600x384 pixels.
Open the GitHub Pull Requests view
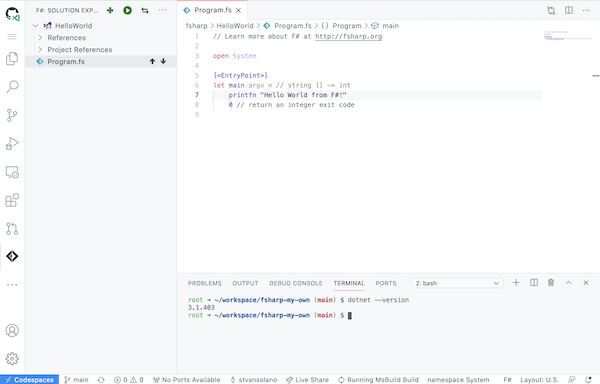pos(12,229)
